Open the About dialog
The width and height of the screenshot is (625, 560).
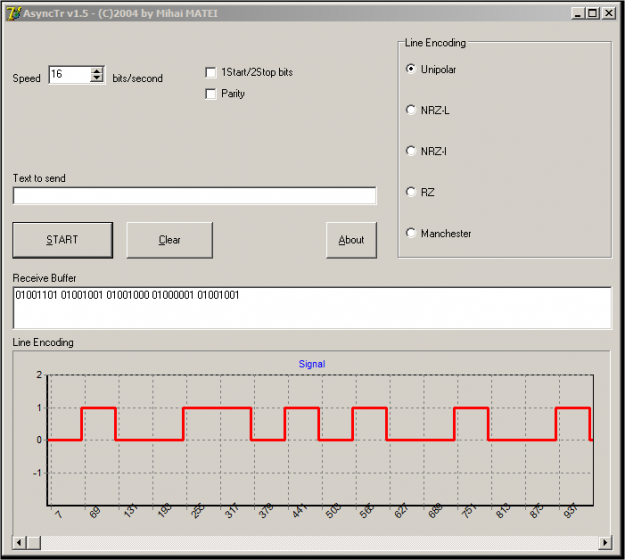point(351,240)
